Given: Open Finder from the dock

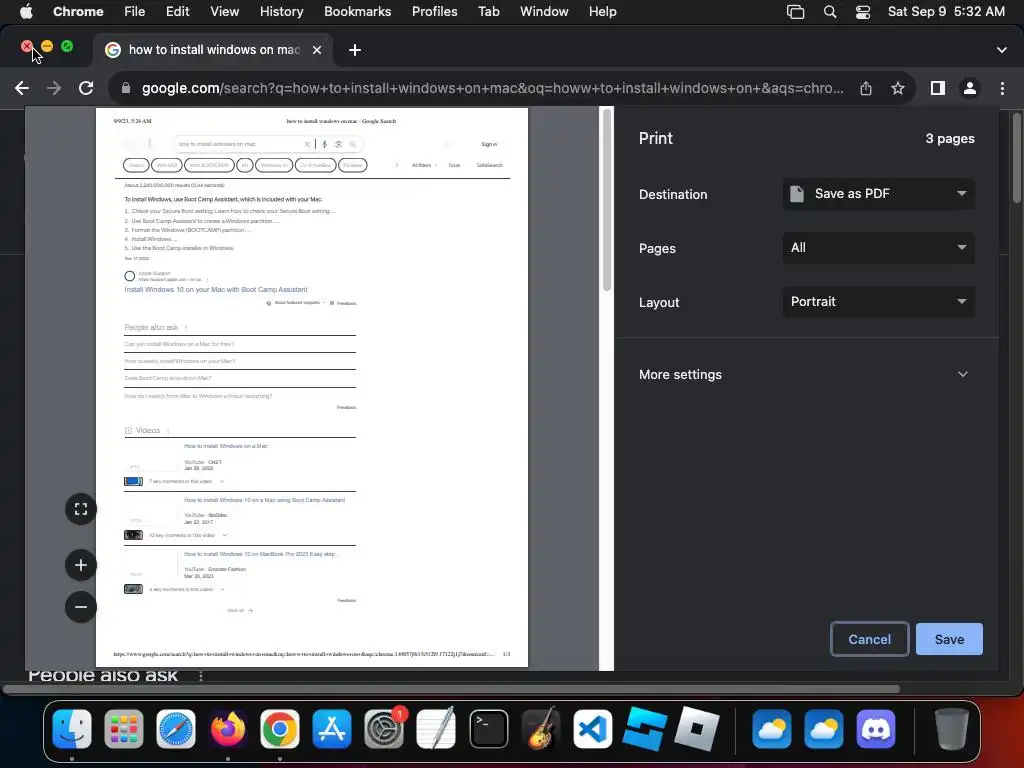Looking at the screenshot, I should 72,729.
